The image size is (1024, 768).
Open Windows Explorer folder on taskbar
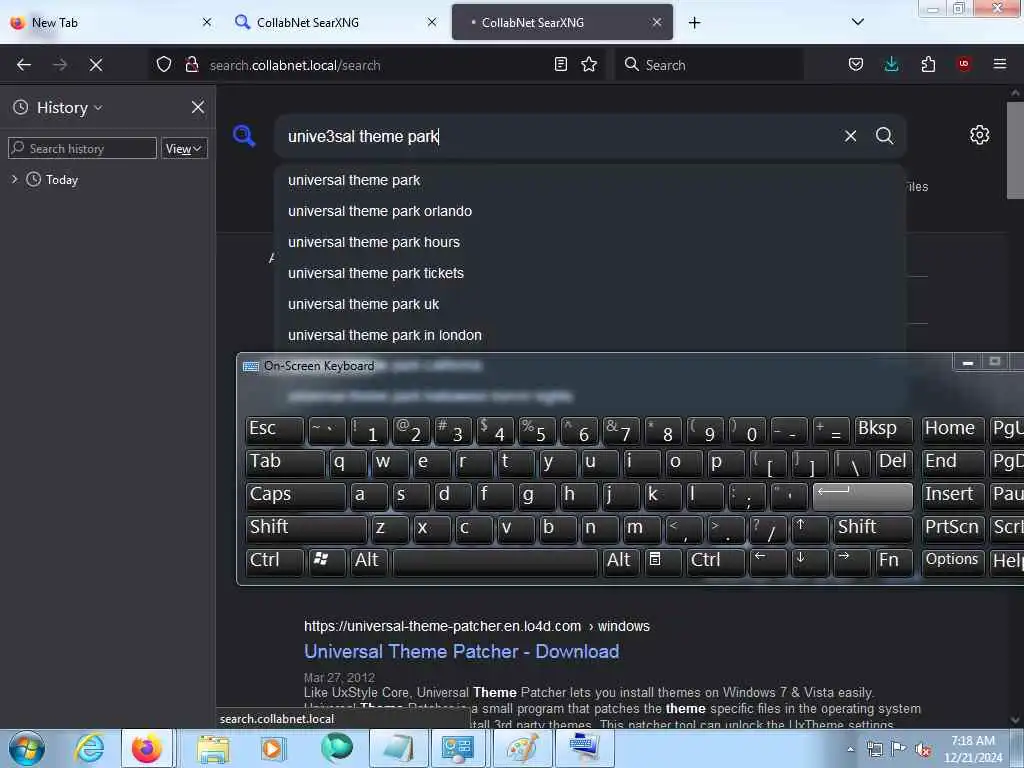(x=213, y=748)
